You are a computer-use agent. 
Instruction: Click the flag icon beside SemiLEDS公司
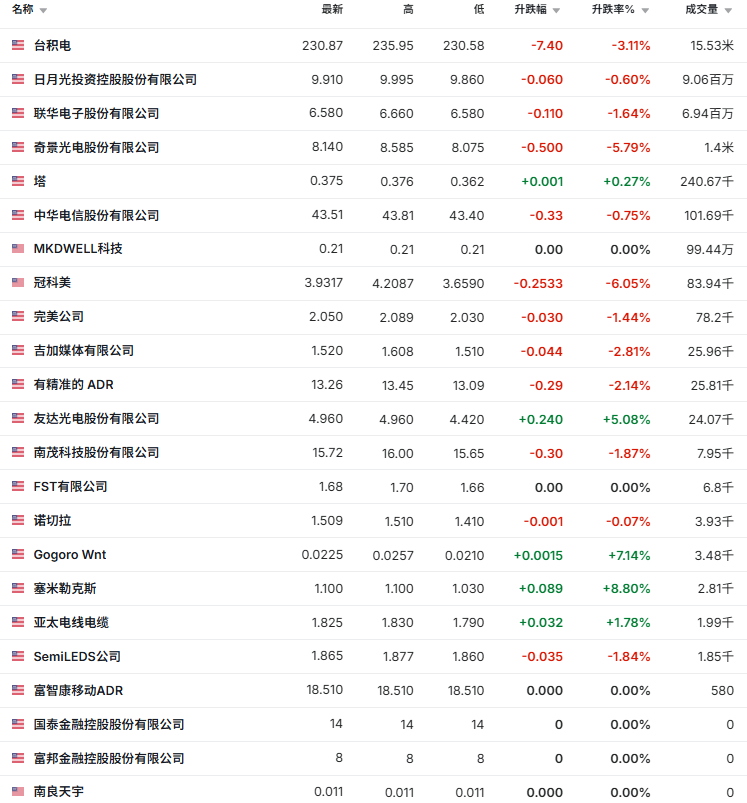[18, 656]
